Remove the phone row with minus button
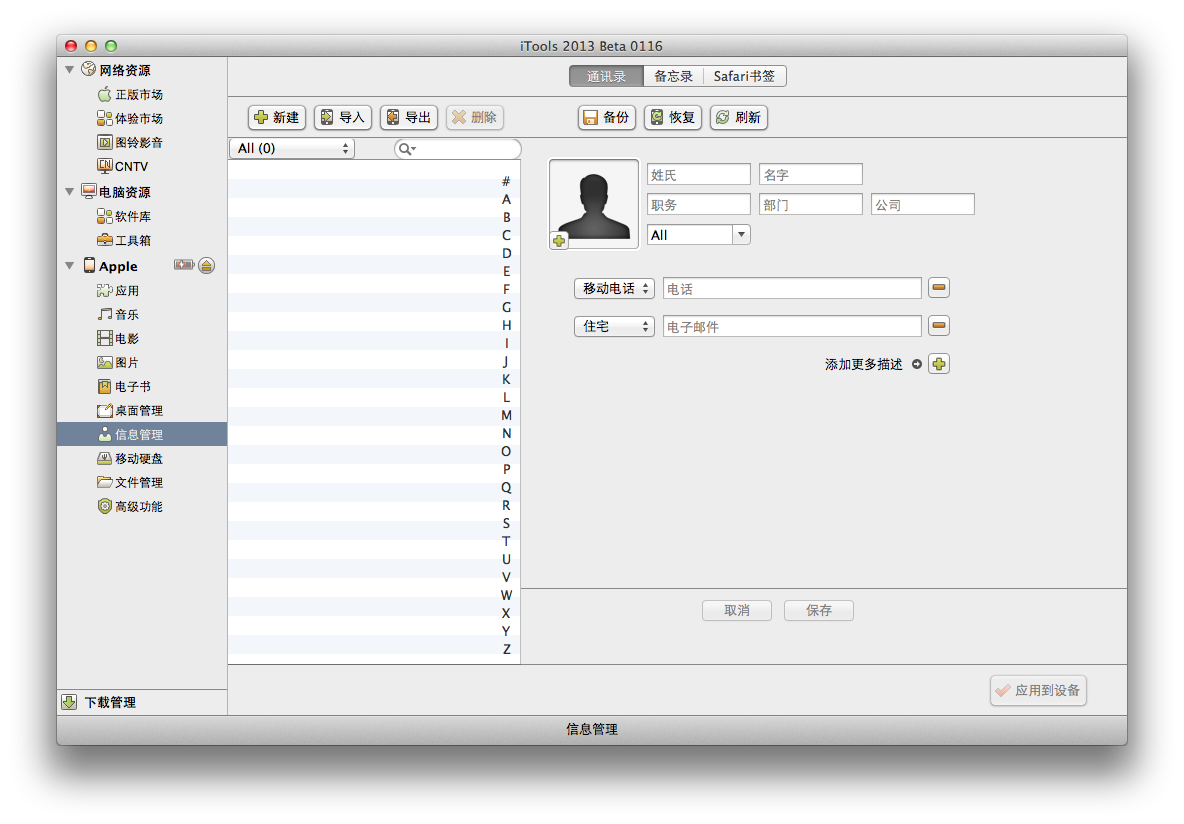This screenshot has width=1184, height=824. (939, 288)
